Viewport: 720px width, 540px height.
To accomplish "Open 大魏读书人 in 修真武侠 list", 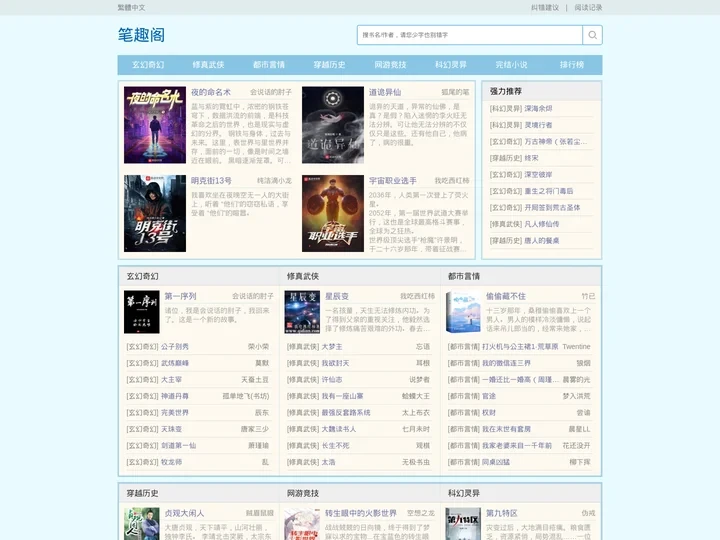I will coord(338,429).
